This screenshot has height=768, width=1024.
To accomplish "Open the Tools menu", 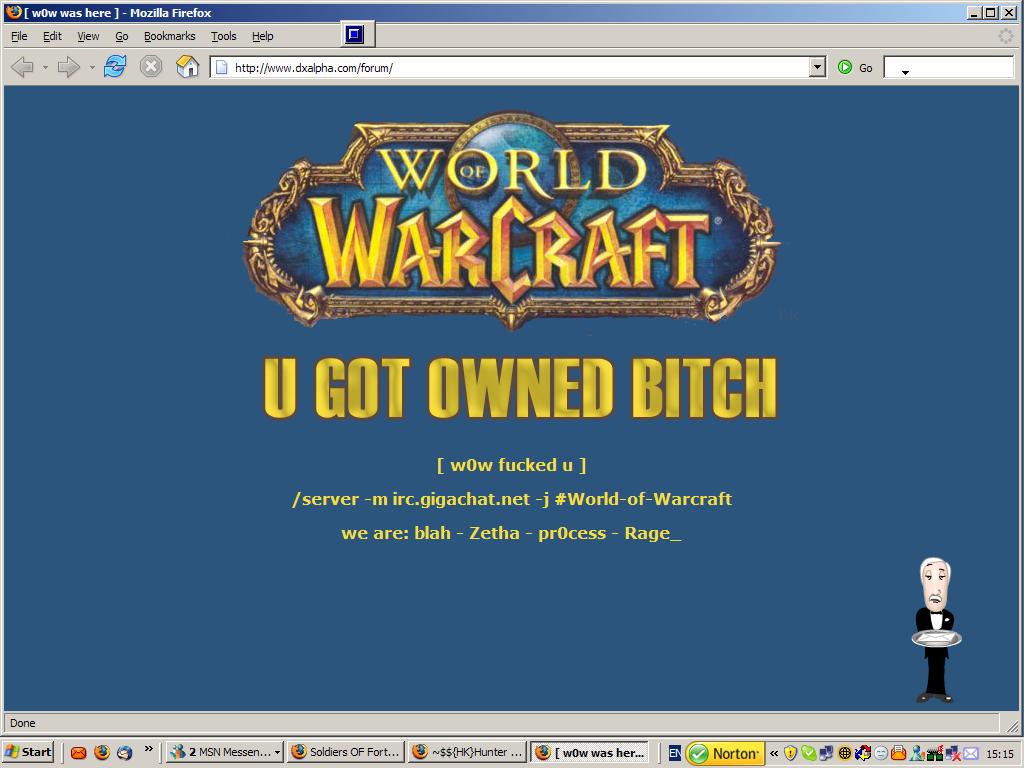I will pos(223,36).
